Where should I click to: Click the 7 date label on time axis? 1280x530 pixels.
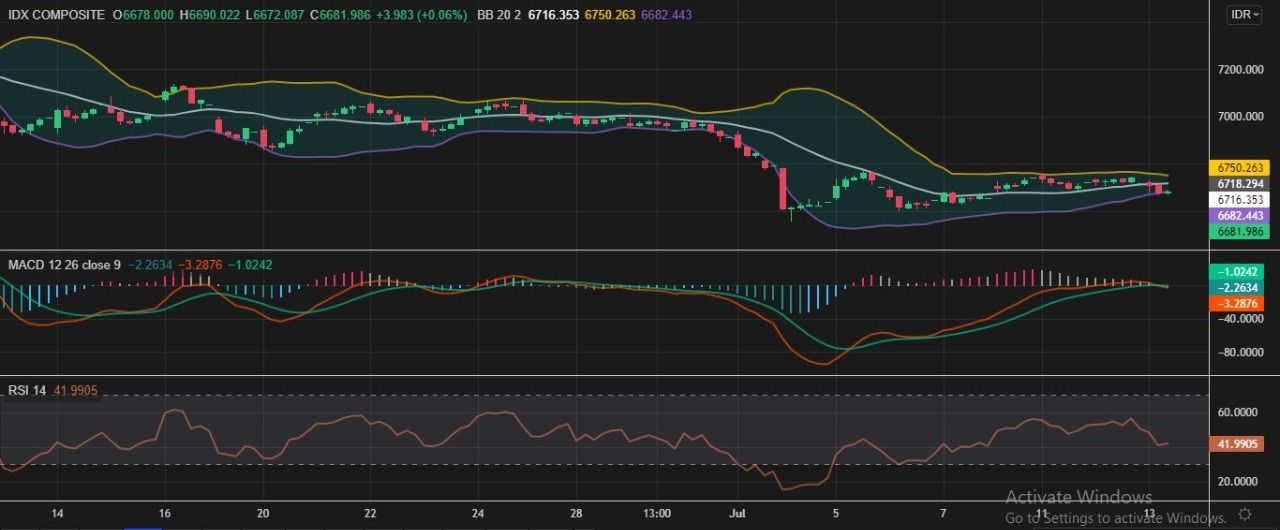(943, 513)
